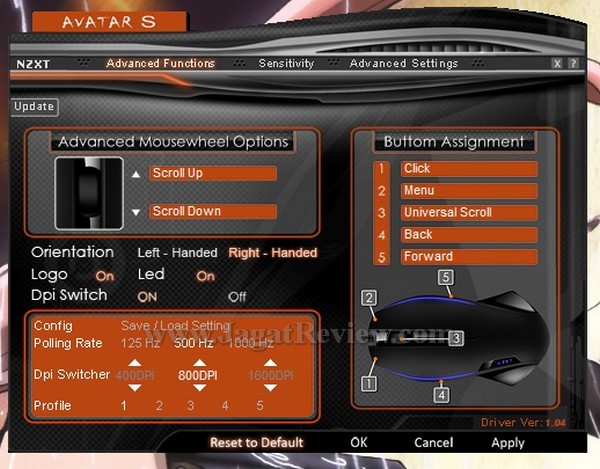The image size is (600, 469).
Task: Open the Advanced Functions tab
Action: pyautogui.click(x=160, y=64)
